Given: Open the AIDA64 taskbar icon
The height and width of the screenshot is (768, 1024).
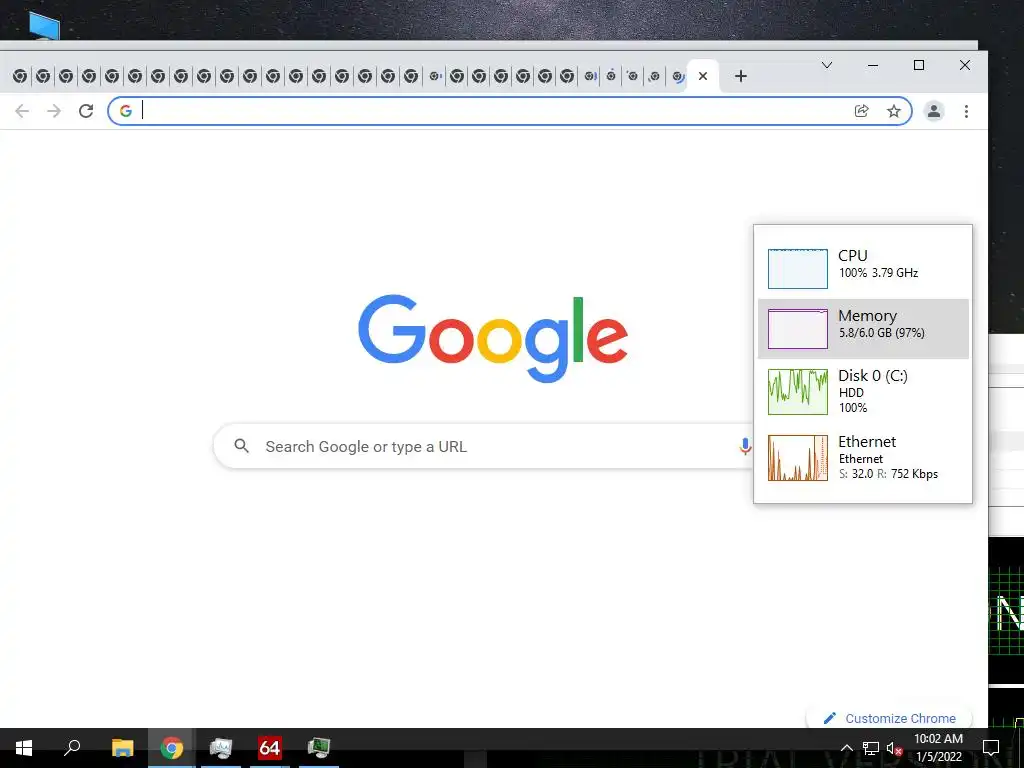Looking at the screenshot, I should pyautogui.click(x=270, y=748).
